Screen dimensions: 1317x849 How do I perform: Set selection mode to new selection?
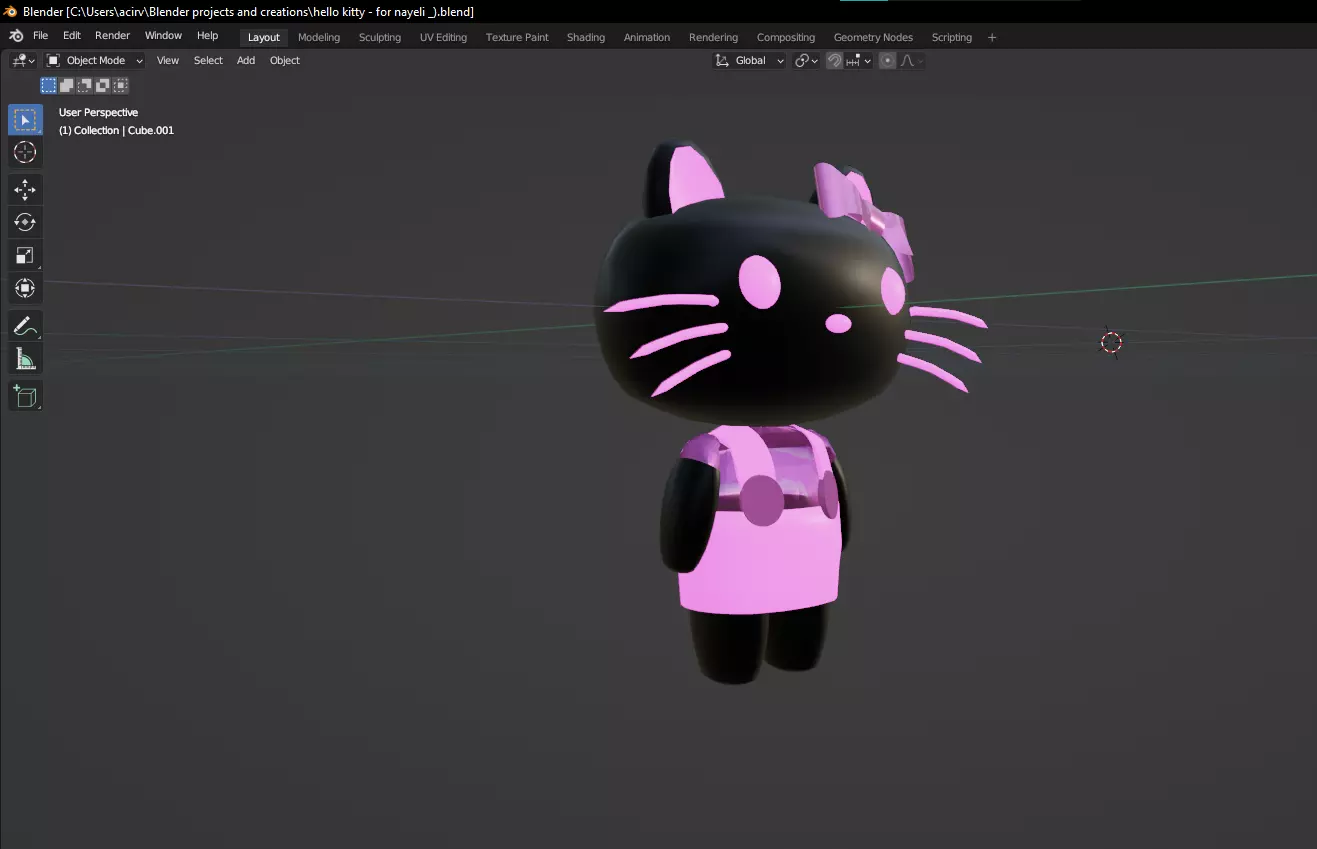(48, 86)
